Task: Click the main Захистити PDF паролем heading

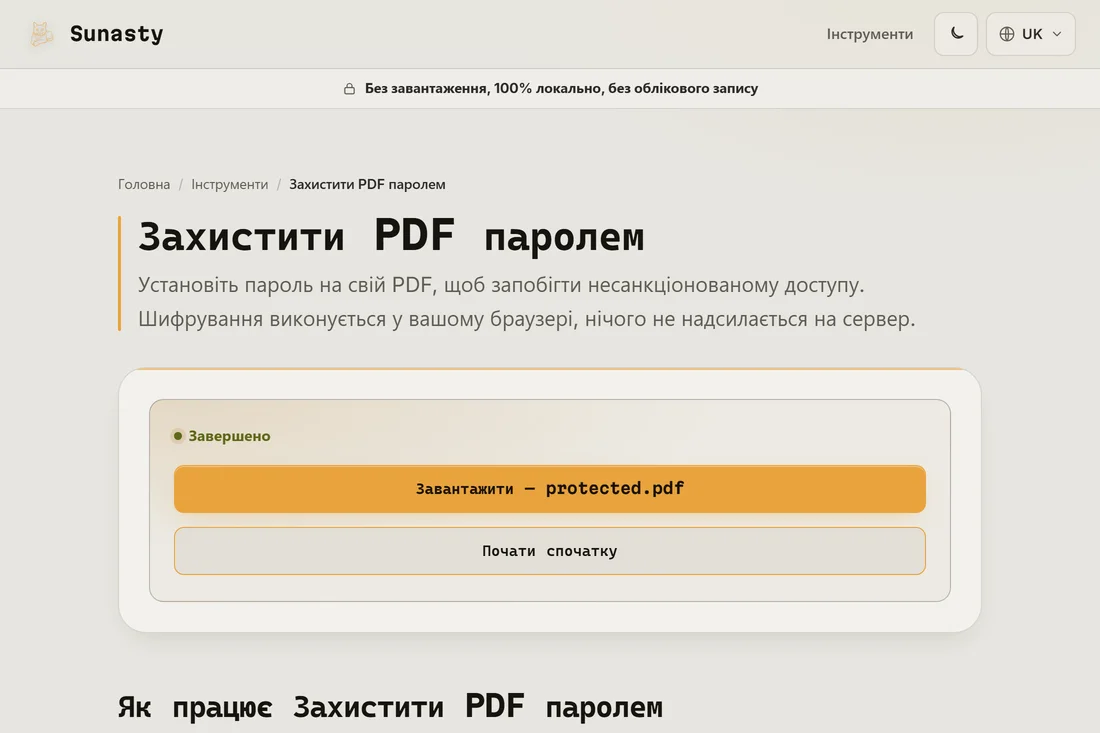Action: coord(391,236)
